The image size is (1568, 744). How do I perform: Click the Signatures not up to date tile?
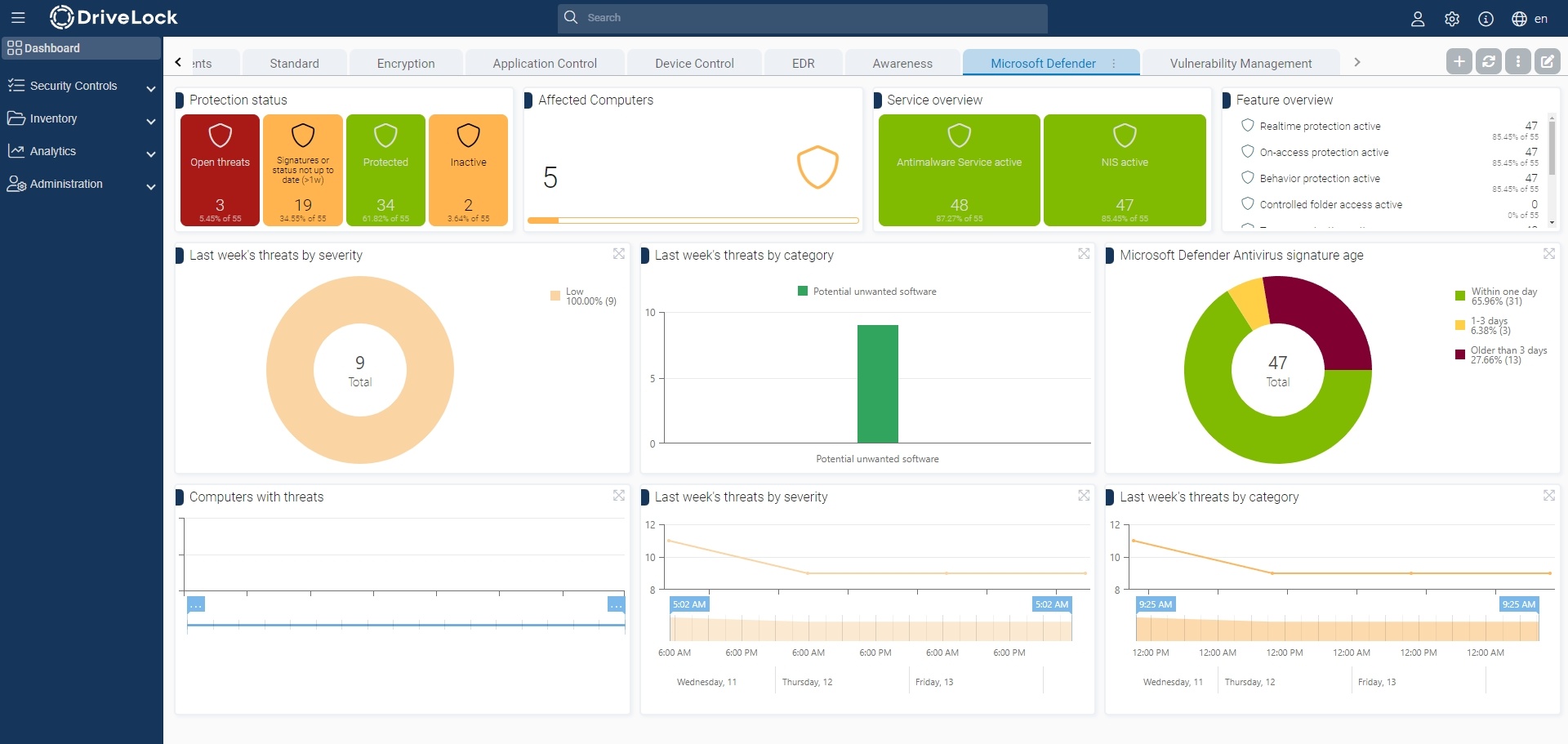pos(303,170)
